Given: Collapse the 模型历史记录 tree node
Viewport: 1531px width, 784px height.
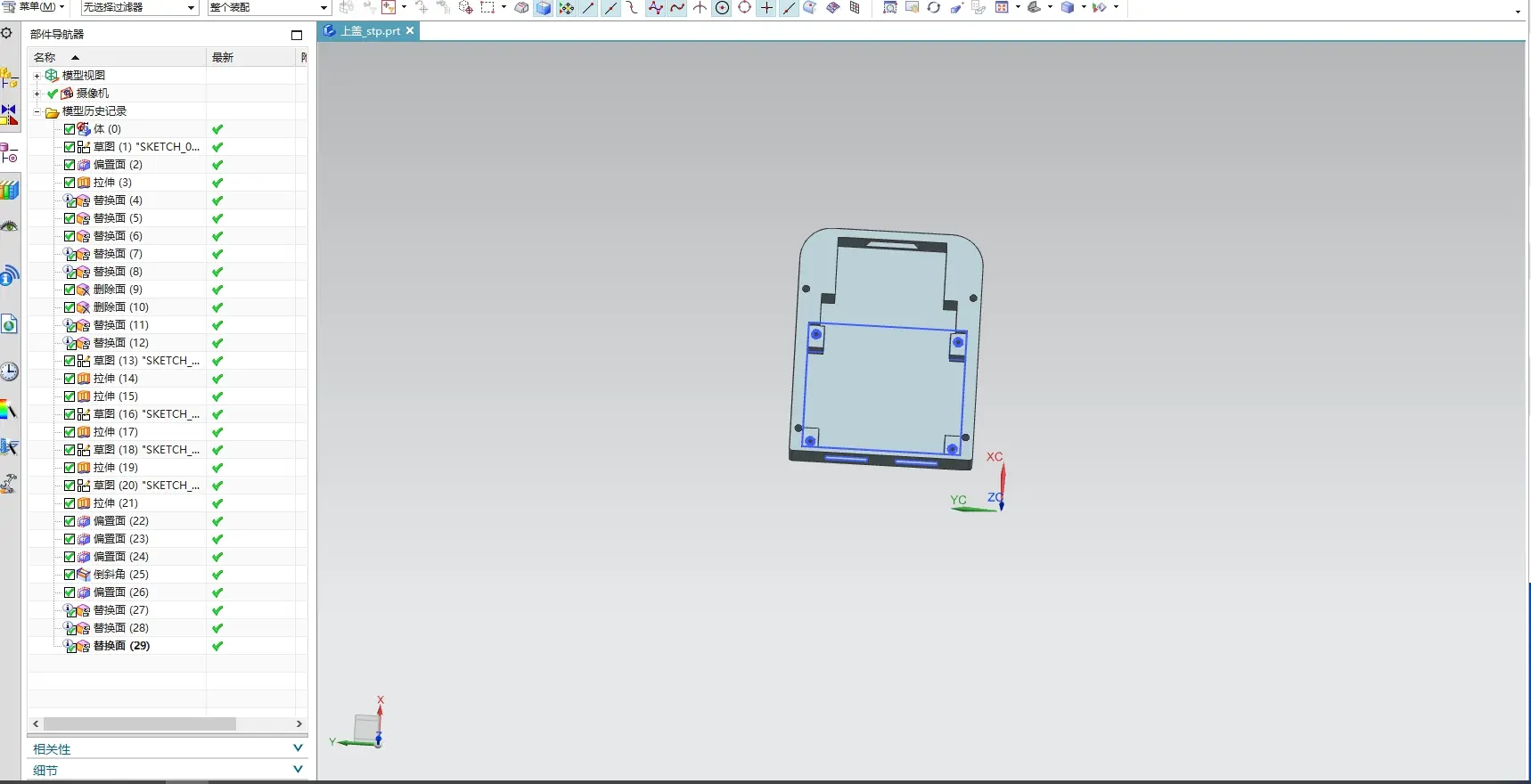Looking at the screenshot, I should (x=37, y=111).
